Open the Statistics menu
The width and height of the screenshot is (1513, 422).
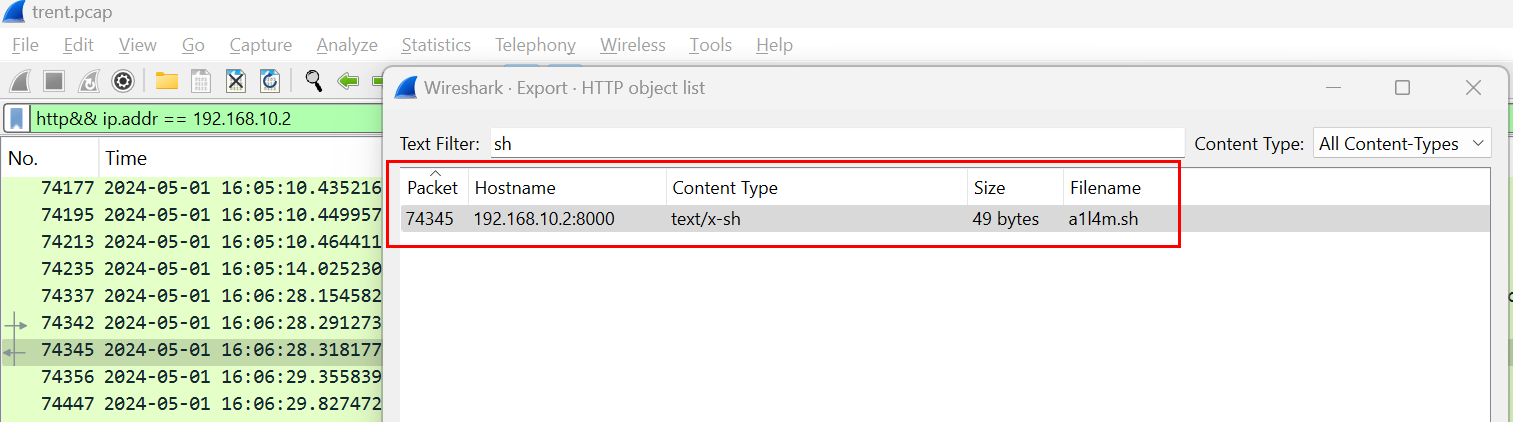pyautogui.click(x=436, y=45)
